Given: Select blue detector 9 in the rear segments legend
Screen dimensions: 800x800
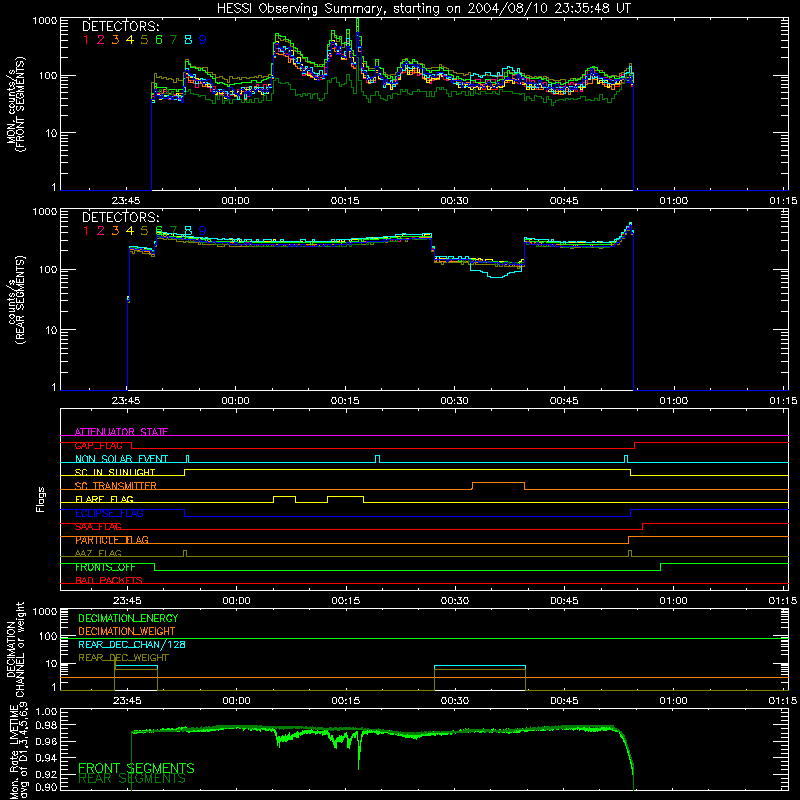Looking at the screenshot, I should [203, 231].
